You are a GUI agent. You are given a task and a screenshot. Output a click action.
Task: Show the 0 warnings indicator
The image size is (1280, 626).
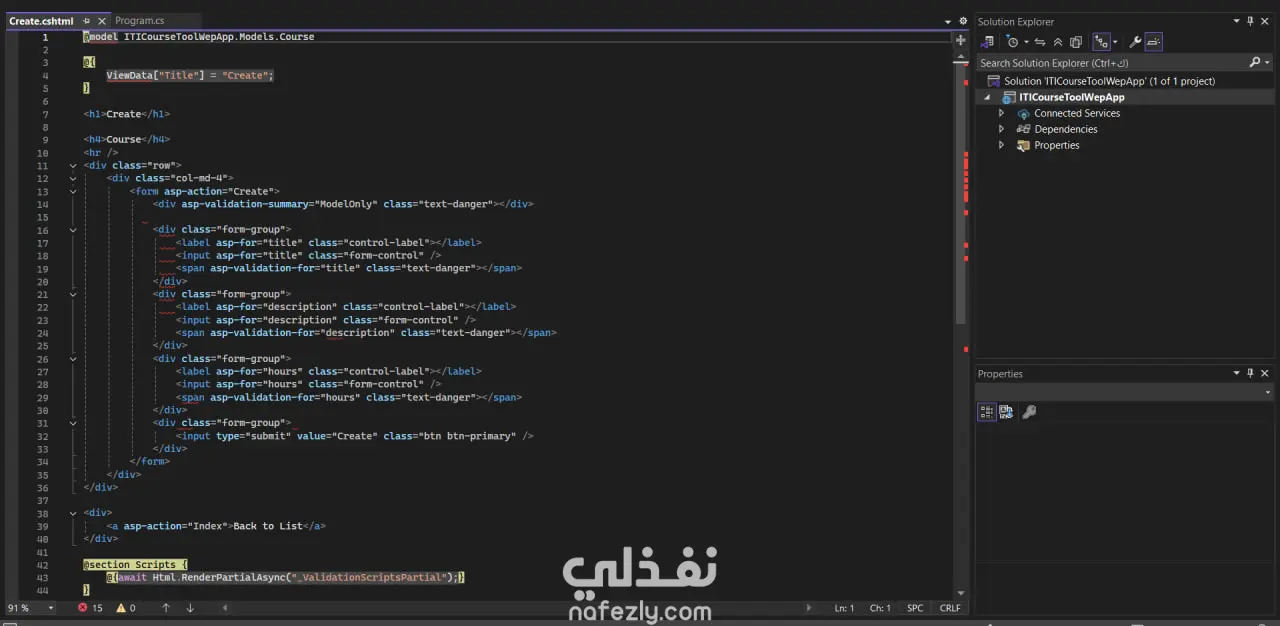(x=126, y=608)
